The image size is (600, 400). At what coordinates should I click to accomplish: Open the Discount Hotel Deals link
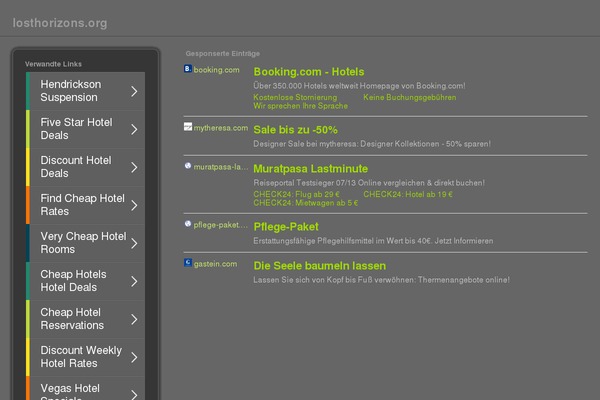point(85,167)
